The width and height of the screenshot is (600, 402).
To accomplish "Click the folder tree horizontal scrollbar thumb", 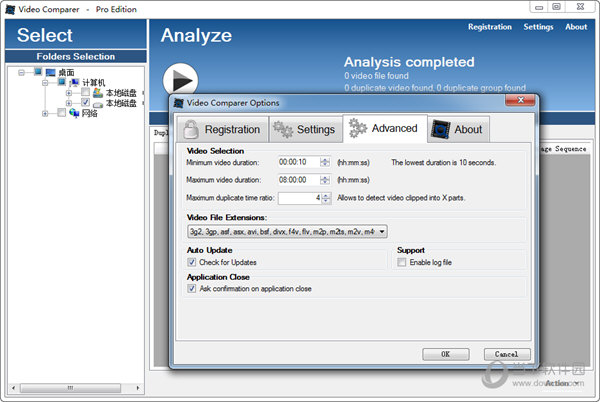I will tap(70, 388).
